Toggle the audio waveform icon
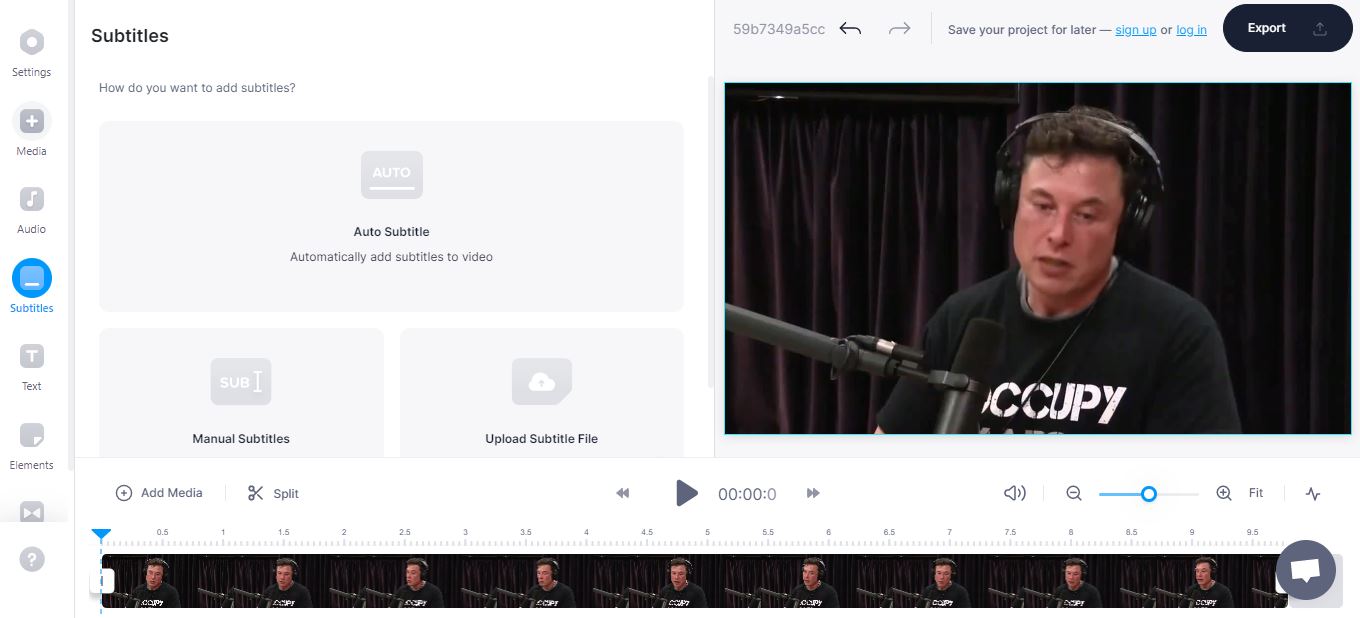 [x=1313, y=493]
